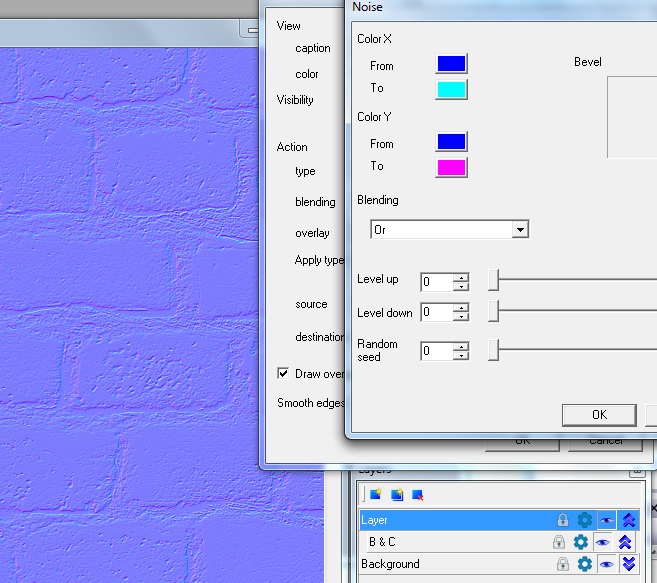657x583 pixels.
Task: Collapse the Layer row with double chevron
Action: (628, 520)
